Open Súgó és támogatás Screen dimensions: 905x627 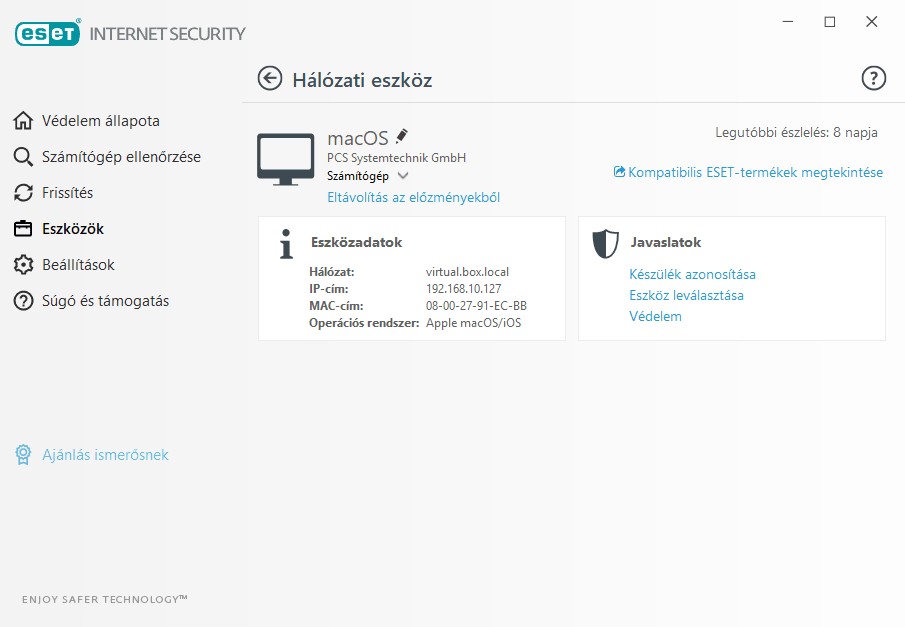pos(106,301)
